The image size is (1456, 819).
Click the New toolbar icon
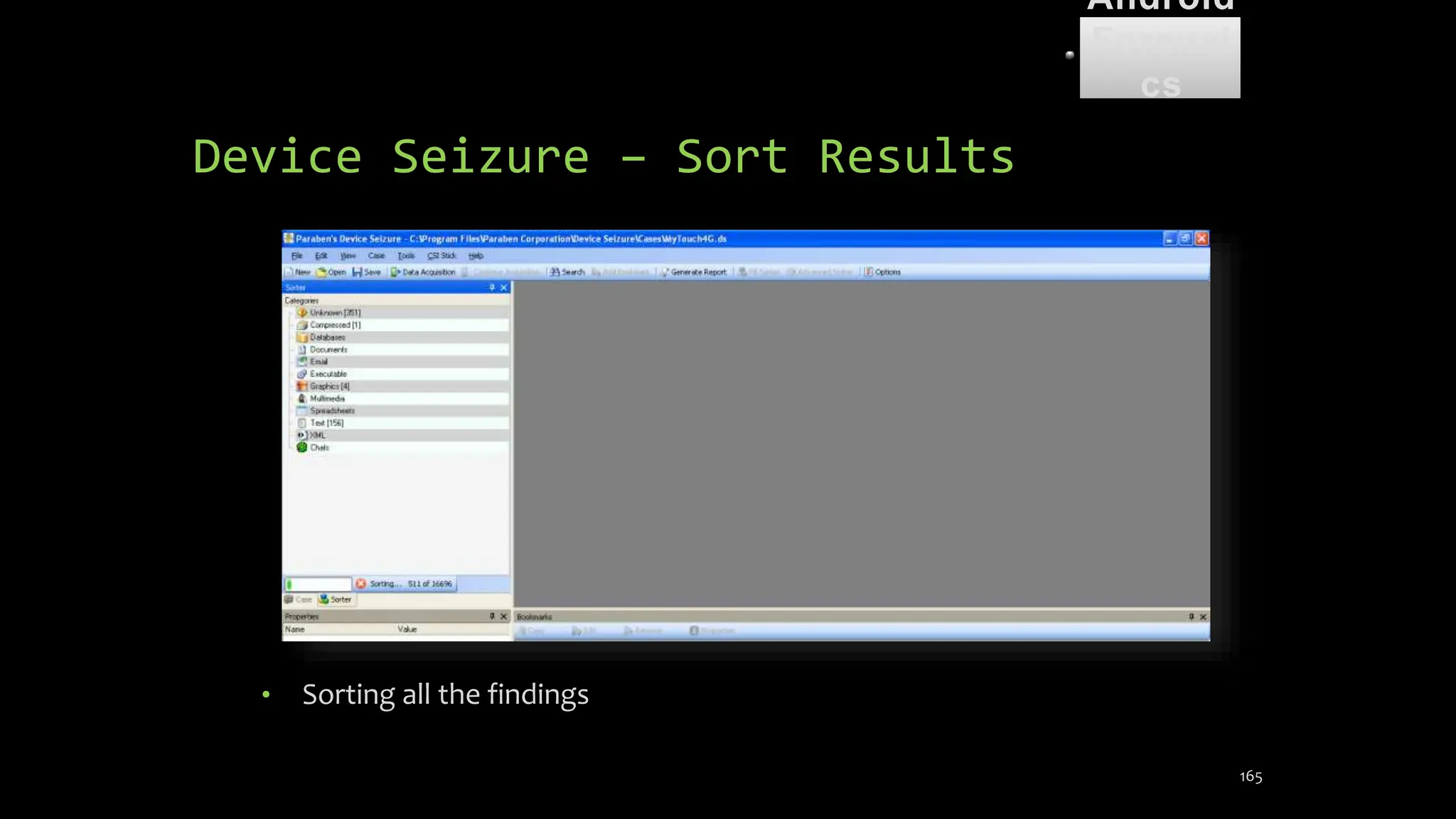[290, 272]
